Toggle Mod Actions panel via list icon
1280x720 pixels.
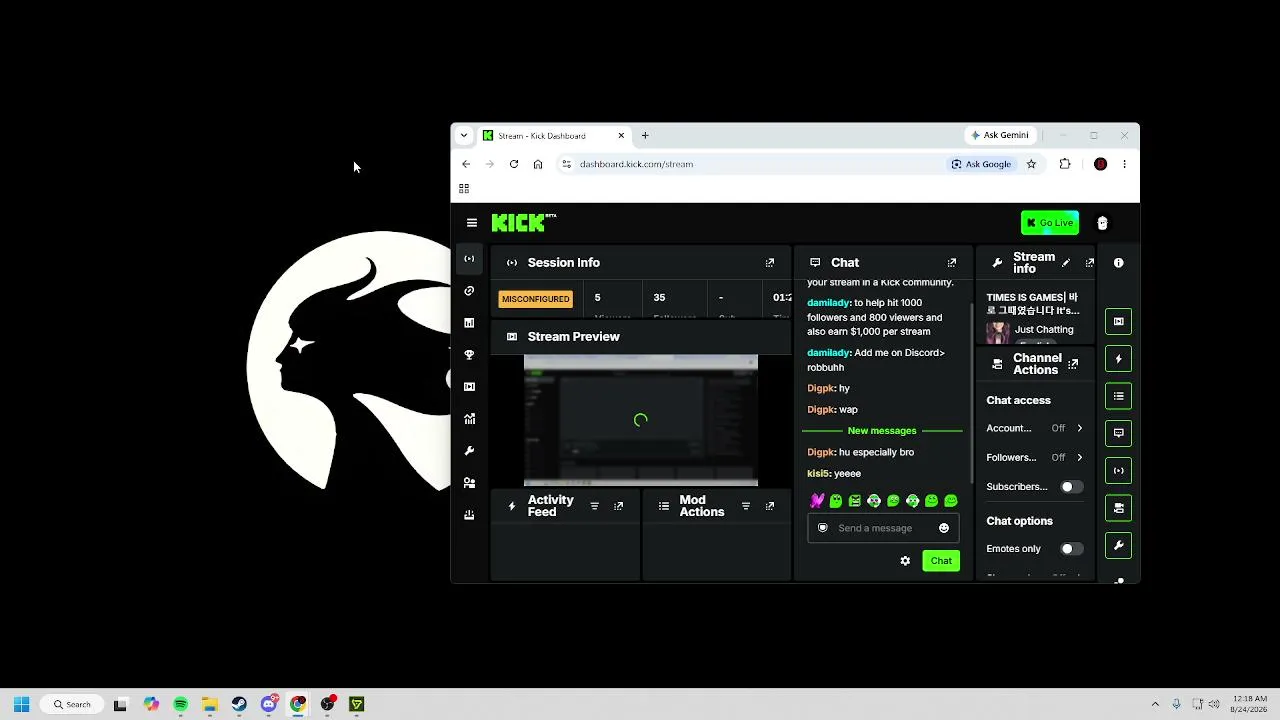pyautogui.click(x=1119, y=397)
